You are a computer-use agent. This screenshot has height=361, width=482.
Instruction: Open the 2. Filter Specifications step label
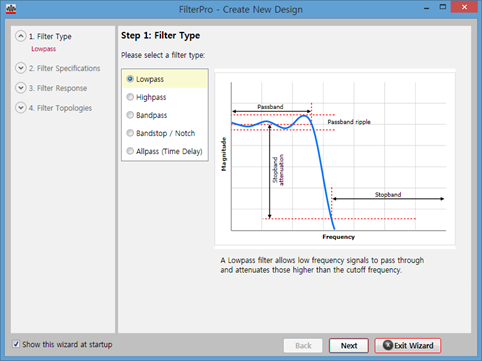64,68
